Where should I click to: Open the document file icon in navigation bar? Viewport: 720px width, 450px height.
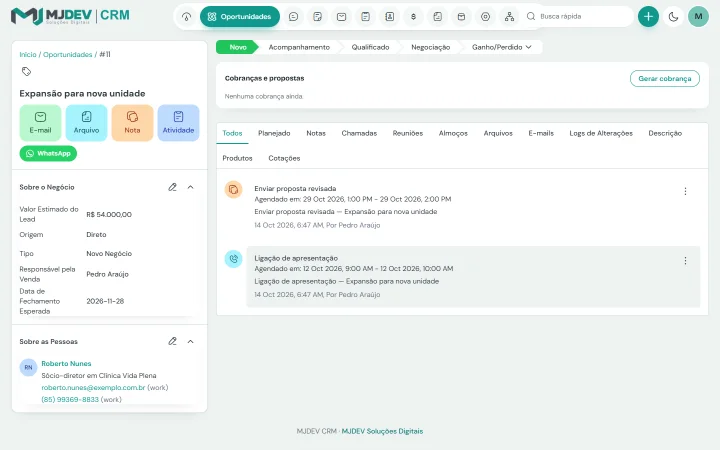click(438, 17)
